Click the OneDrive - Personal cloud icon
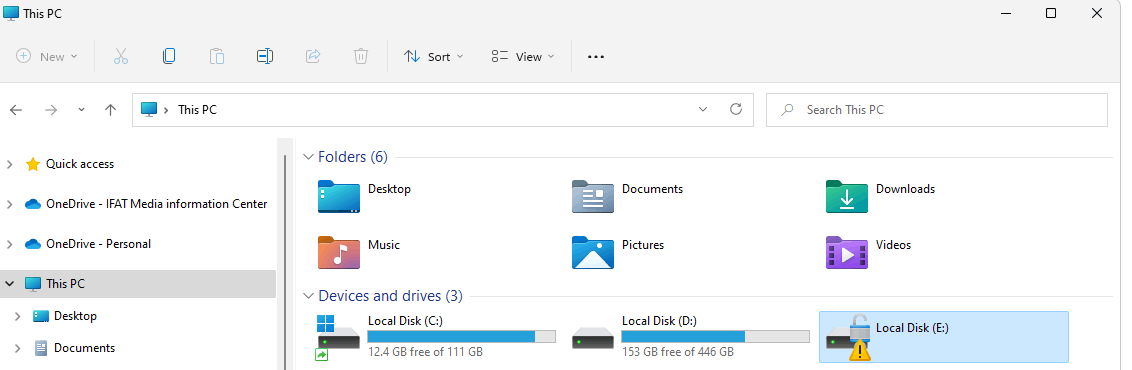Screen dimensions: 1132x370 point(32,244)
